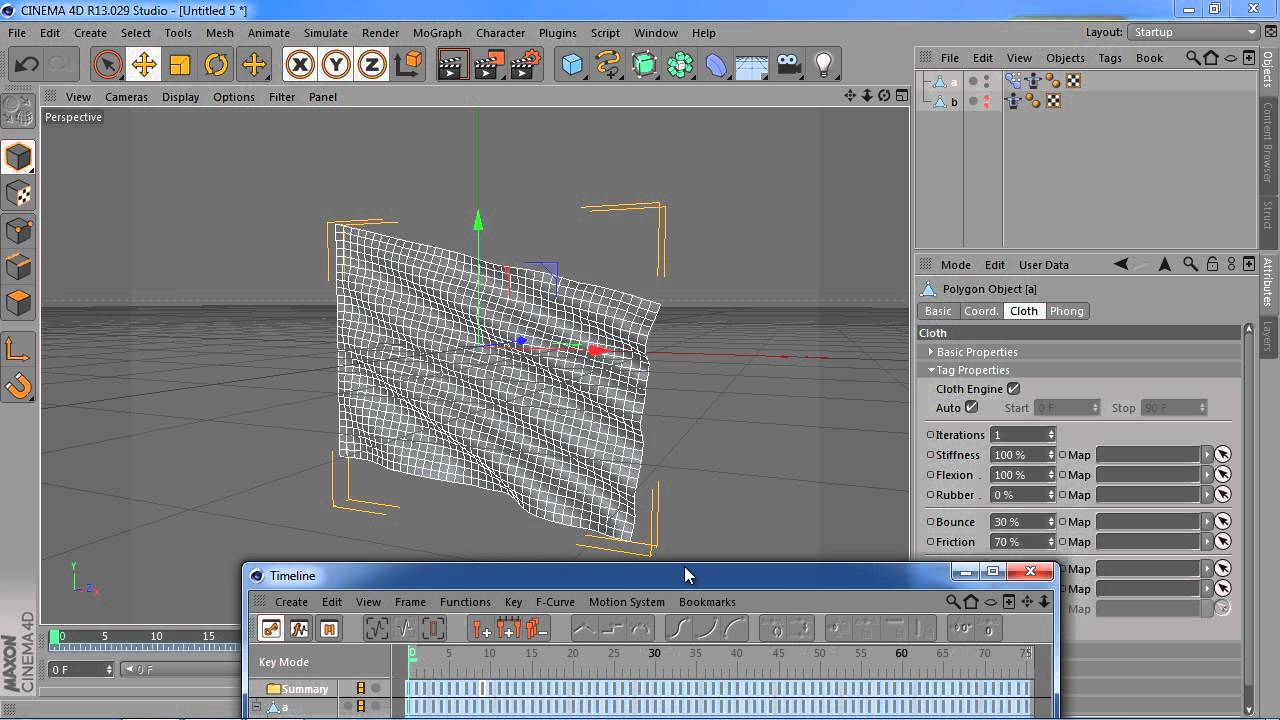Render active view clapperboard icon
1280x720 pixels.
point(452,65)
